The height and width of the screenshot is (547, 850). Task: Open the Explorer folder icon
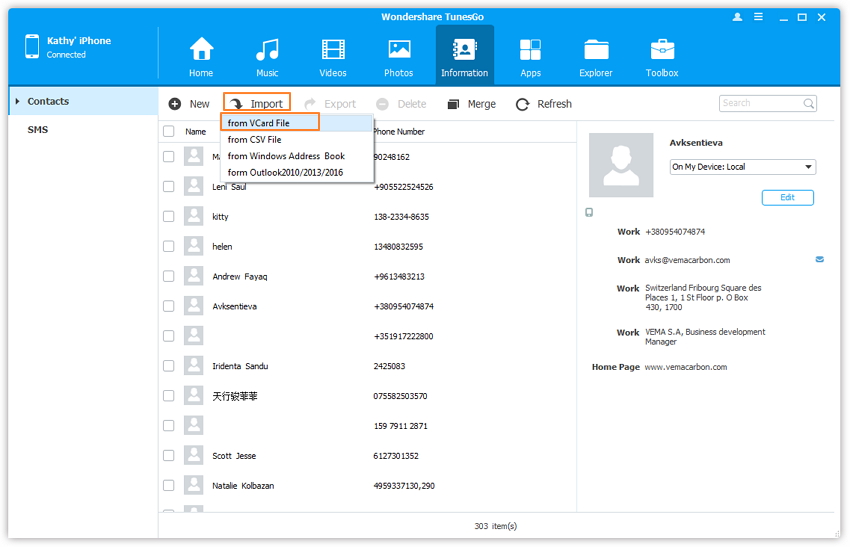596,50
